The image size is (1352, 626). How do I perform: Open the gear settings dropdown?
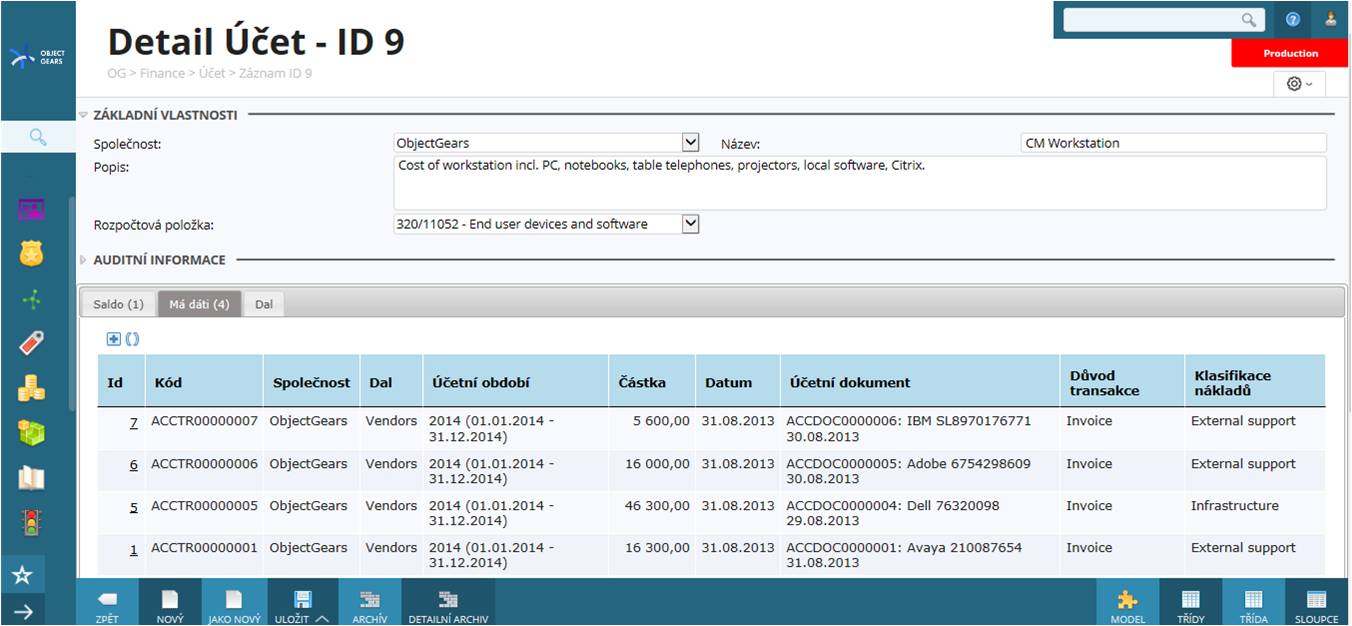click(1299, 84)
